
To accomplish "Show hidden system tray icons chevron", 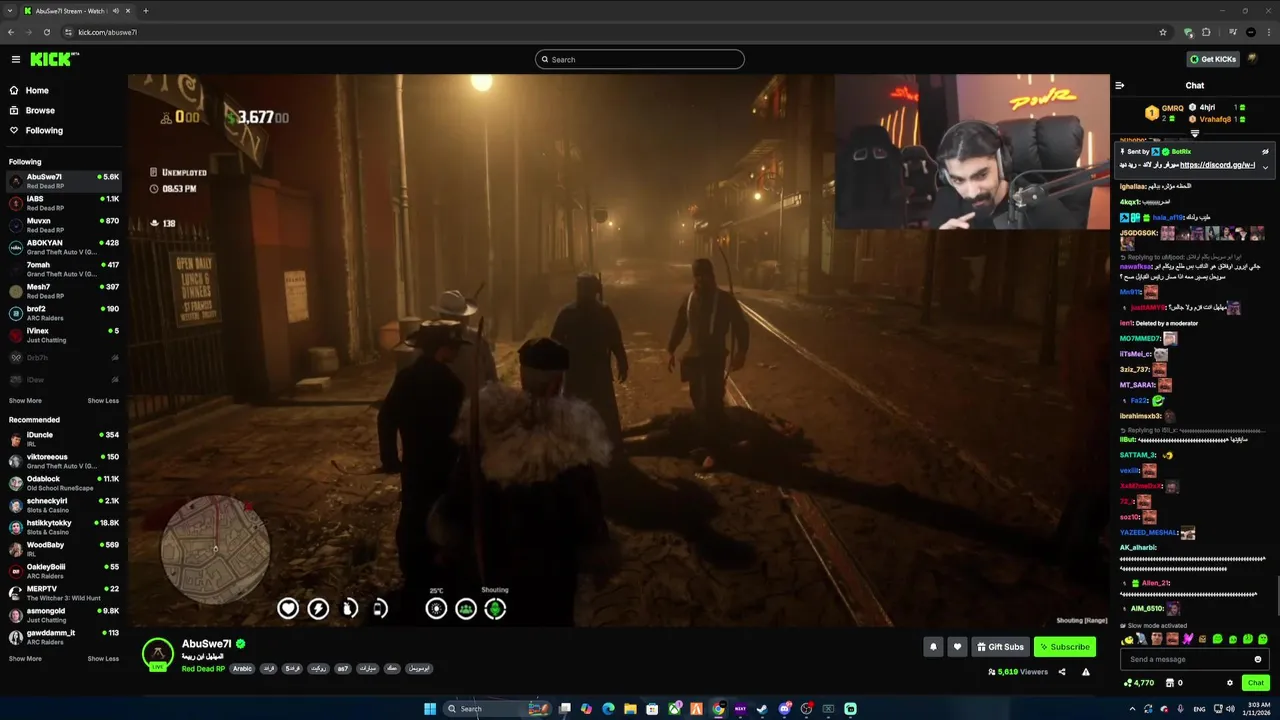I will (x=1133, y=709).
